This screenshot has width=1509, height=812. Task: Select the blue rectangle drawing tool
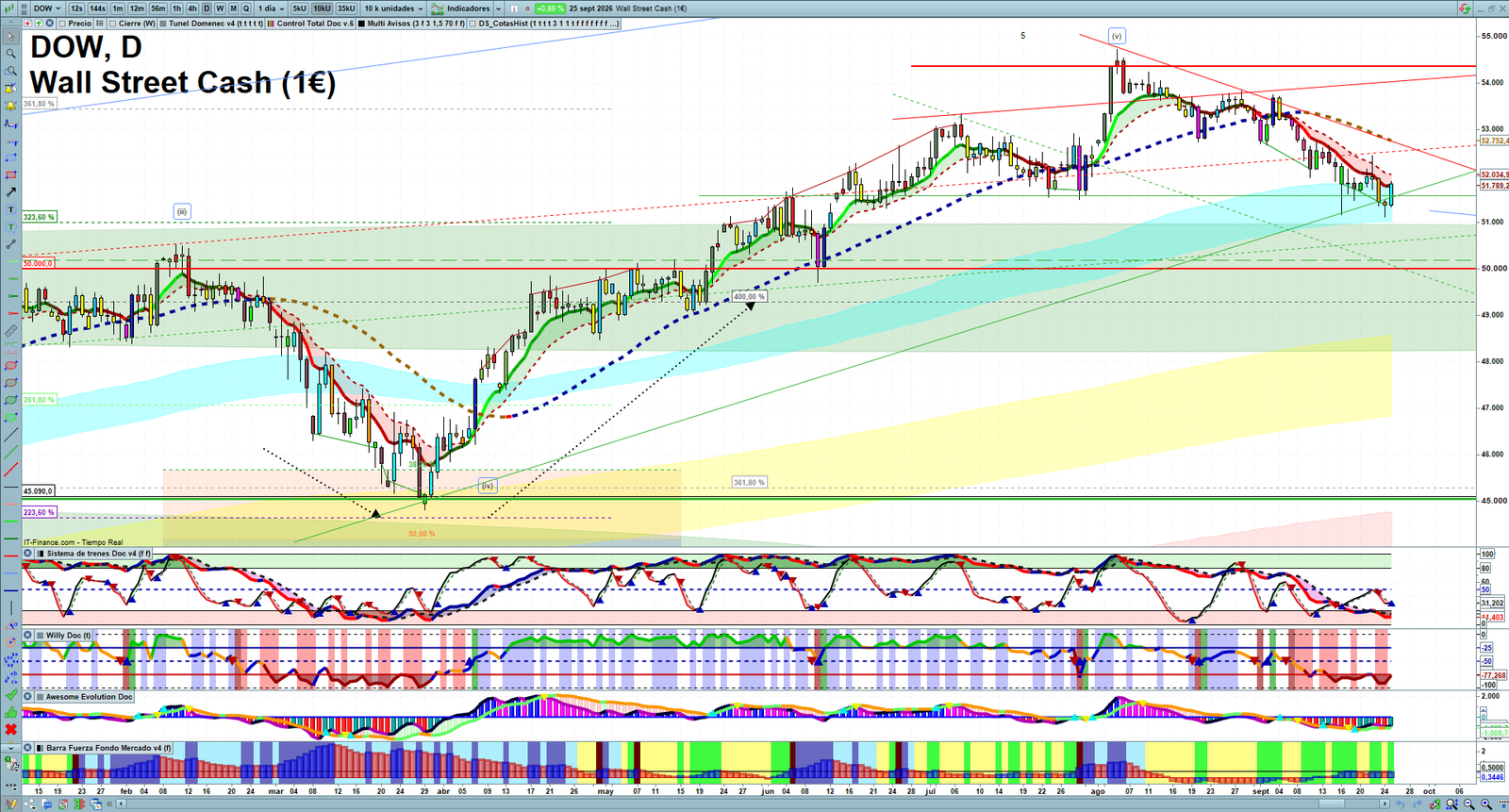coord(10,157)
